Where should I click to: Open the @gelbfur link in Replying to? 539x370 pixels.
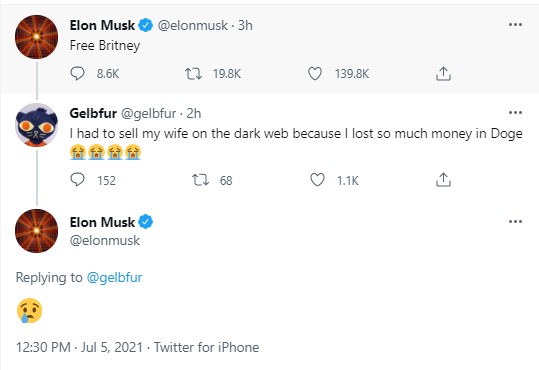[x=114, y=278]
